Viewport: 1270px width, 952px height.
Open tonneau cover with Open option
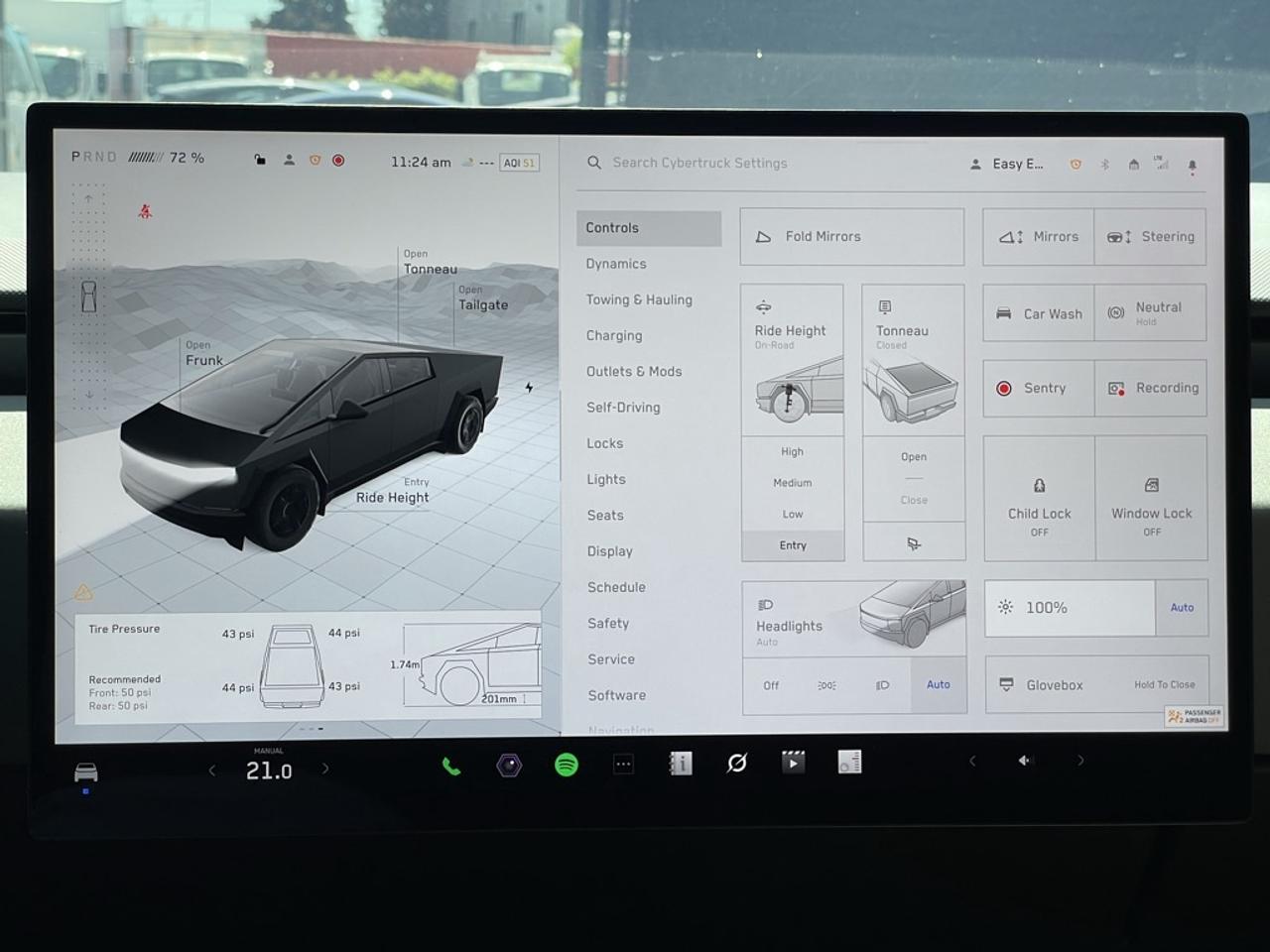pos(914,457)
